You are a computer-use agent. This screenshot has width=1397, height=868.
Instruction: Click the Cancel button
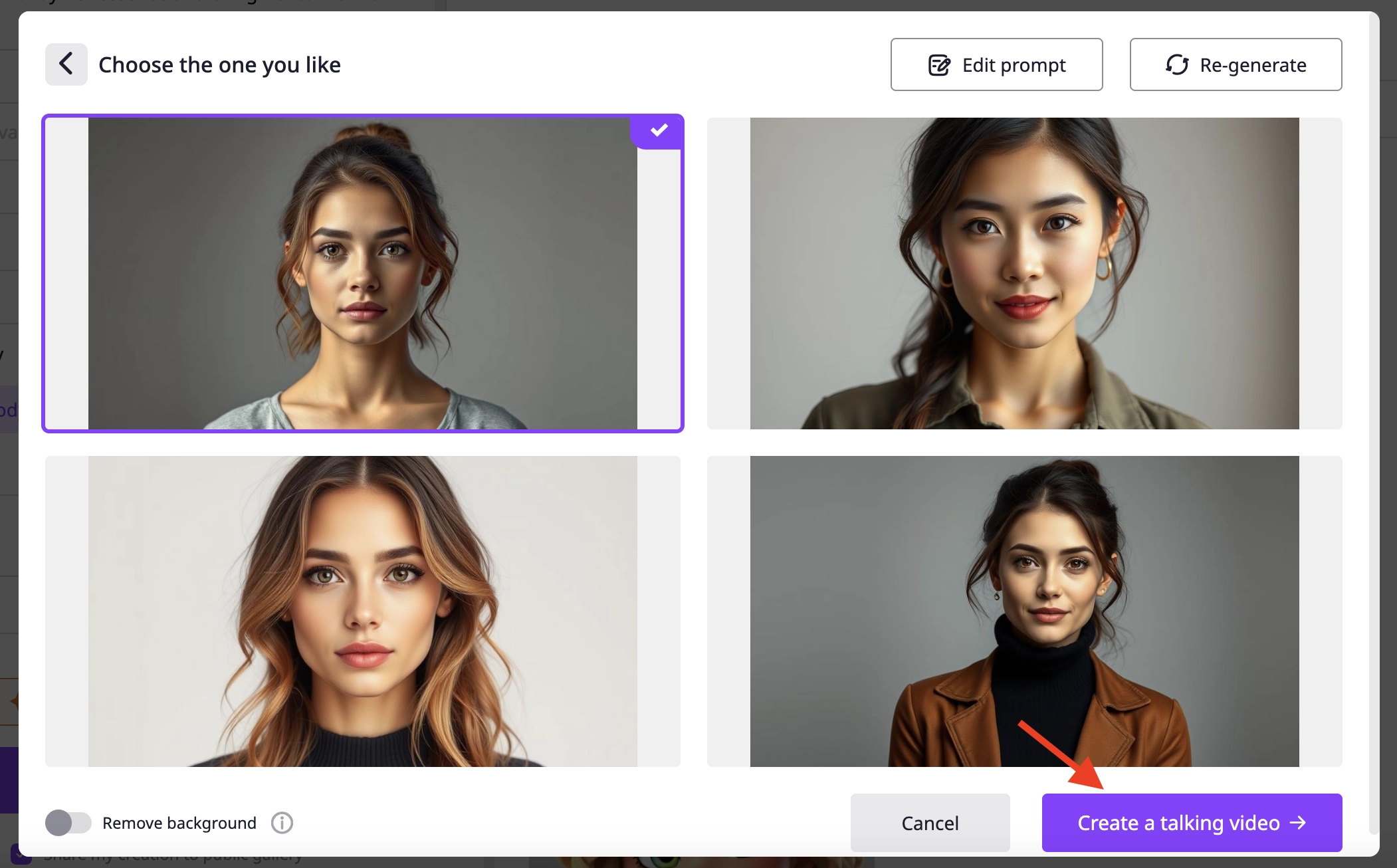coord(930,822)
